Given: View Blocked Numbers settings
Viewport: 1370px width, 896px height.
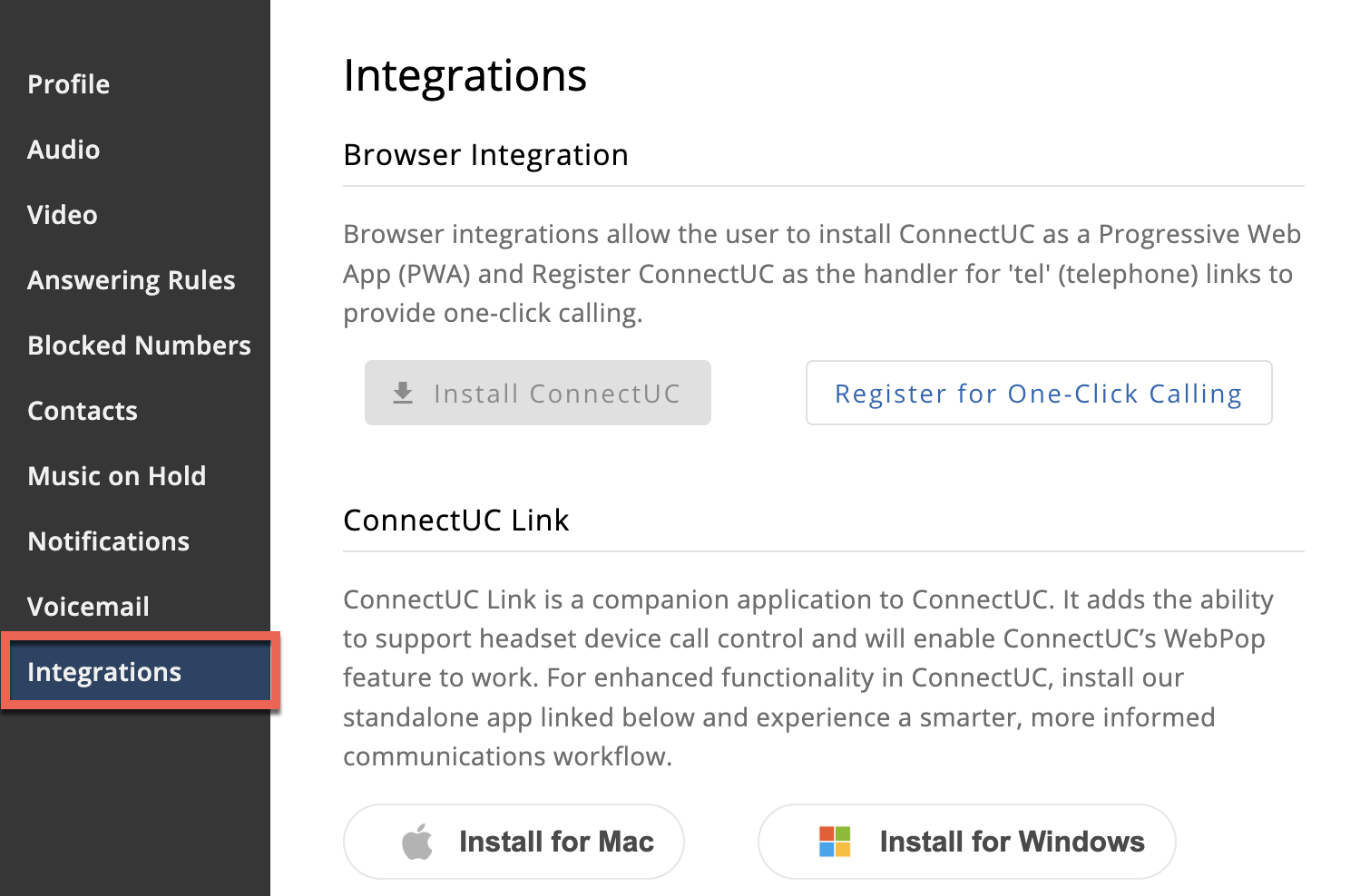Looking at the screenshot, I should click(x=139, y=346).
